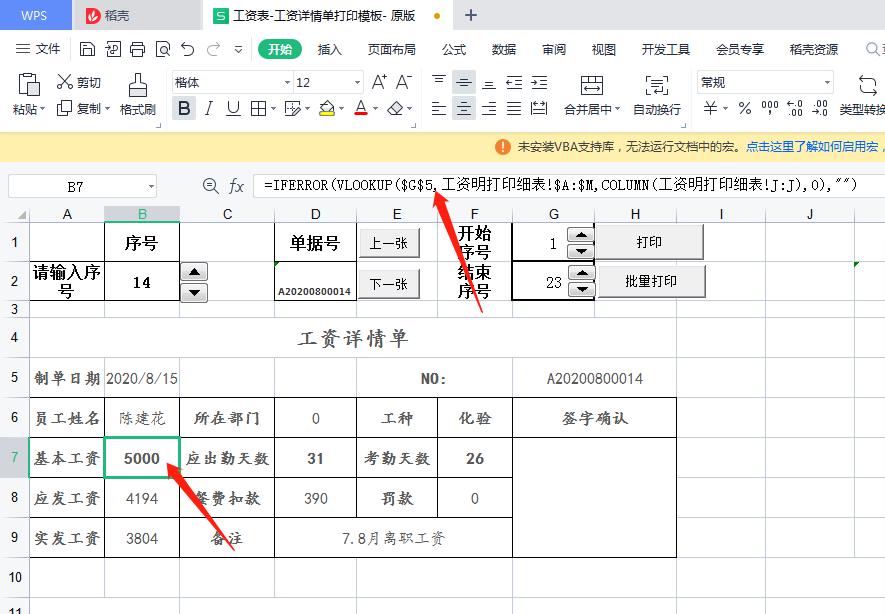This screenshot has height=614, width=885.
Task: Click the Clear format eraser icon
Action: 396,108
